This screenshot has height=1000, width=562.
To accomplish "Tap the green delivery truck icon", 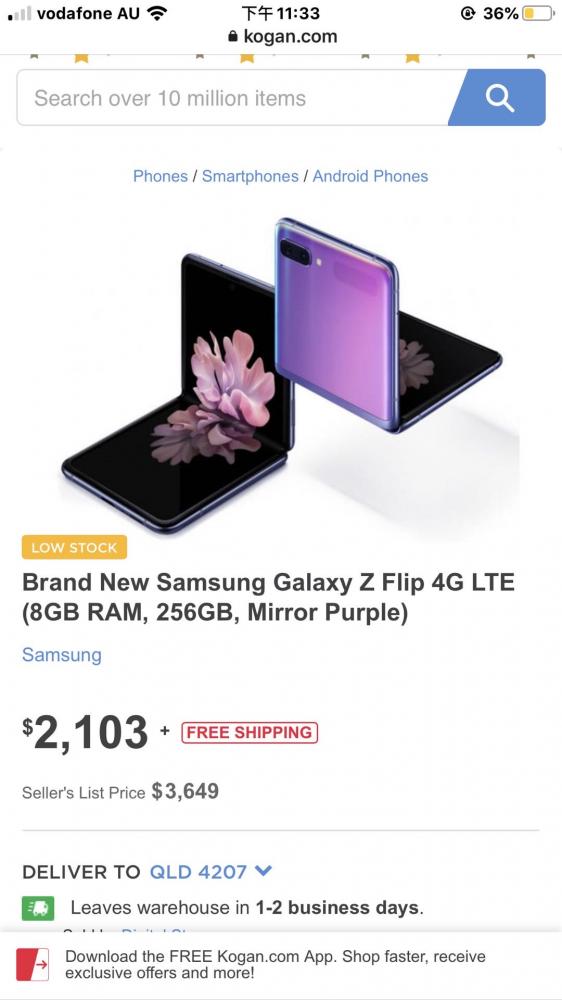I will point(38,908).
